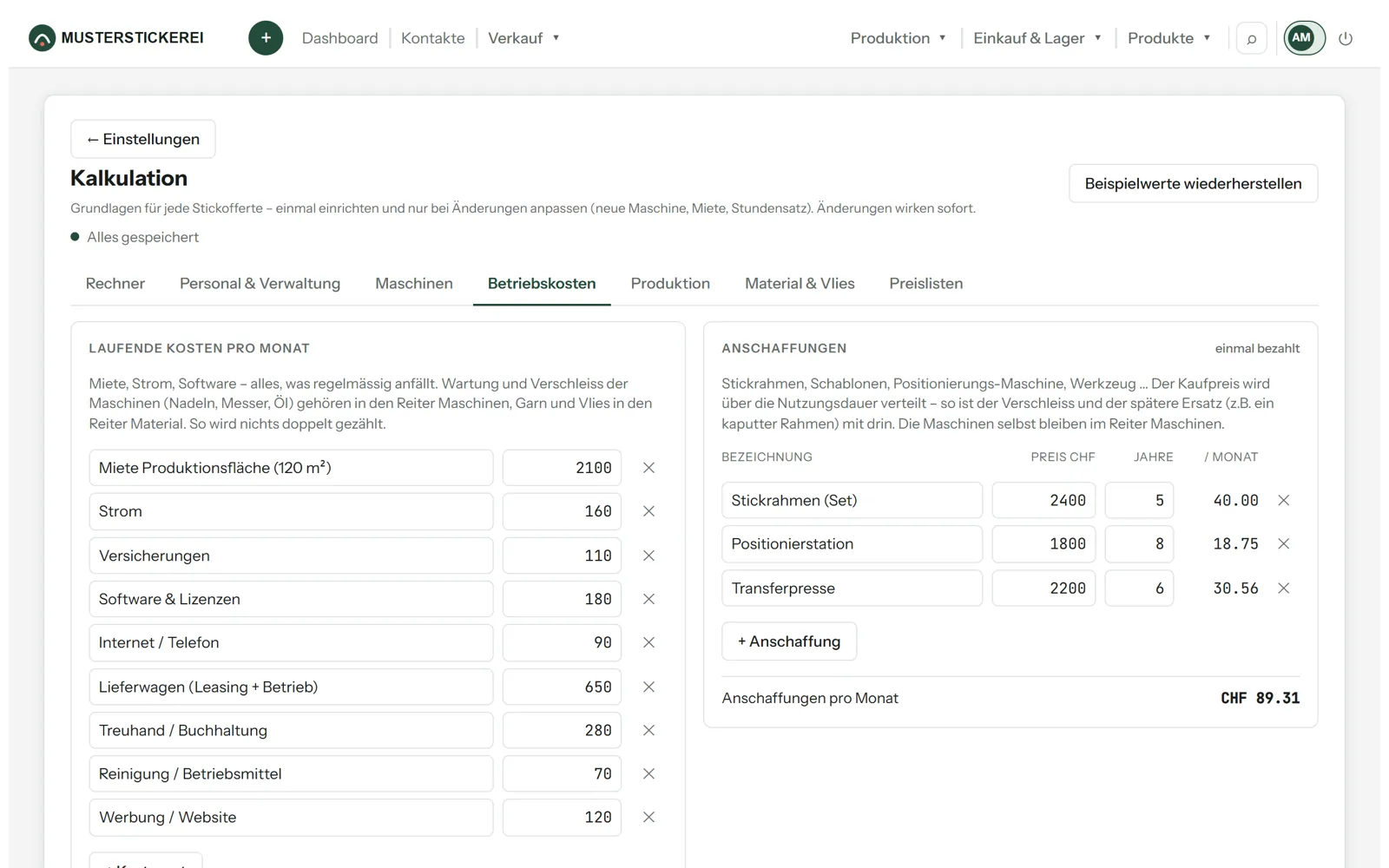Delete the Strom cost row
1389x868 pixels.
[x=648, y=511]
